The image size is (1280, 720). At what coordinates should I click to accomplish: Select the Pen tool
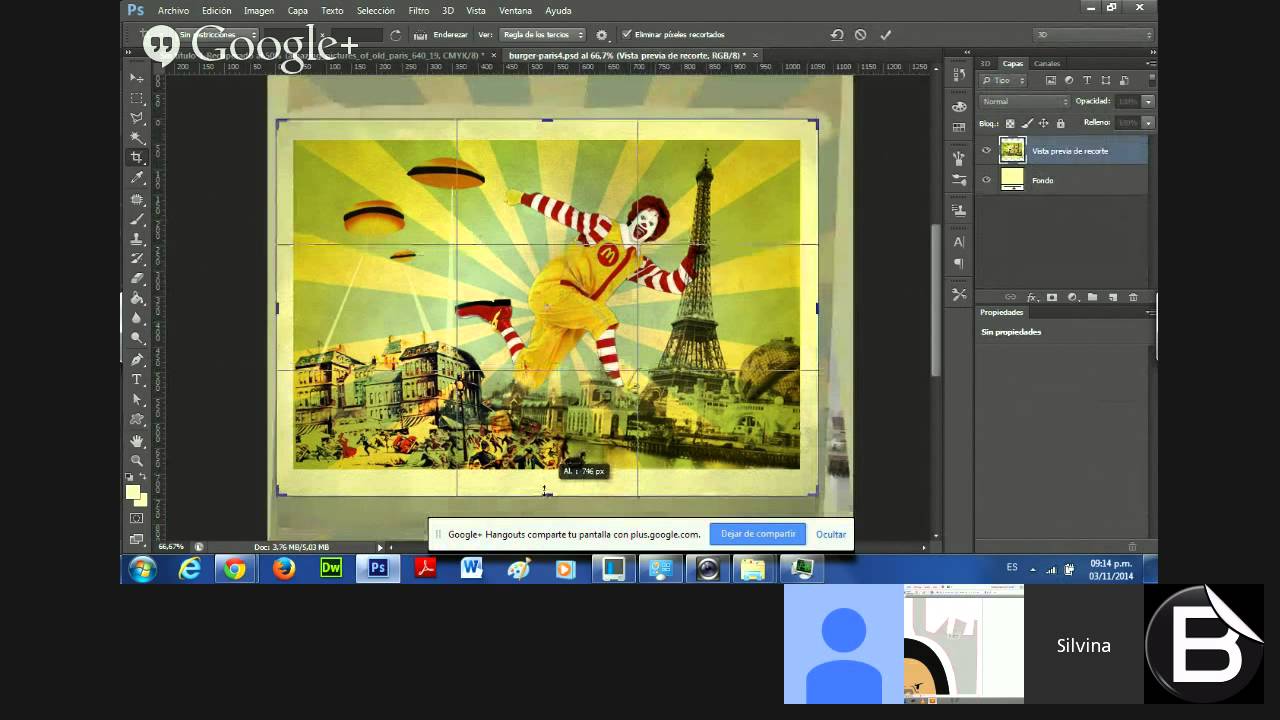click(137, 359)
